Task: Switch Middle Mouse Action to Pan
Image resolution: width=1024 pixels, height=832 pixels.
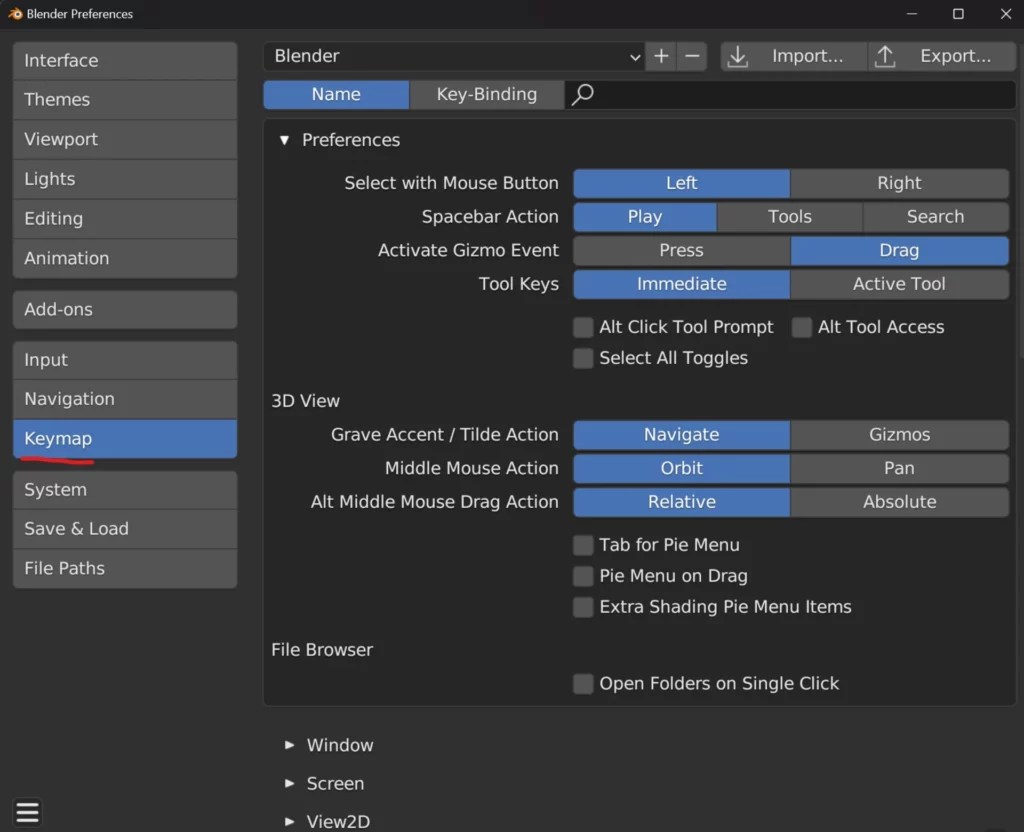Action: [897, 468]
